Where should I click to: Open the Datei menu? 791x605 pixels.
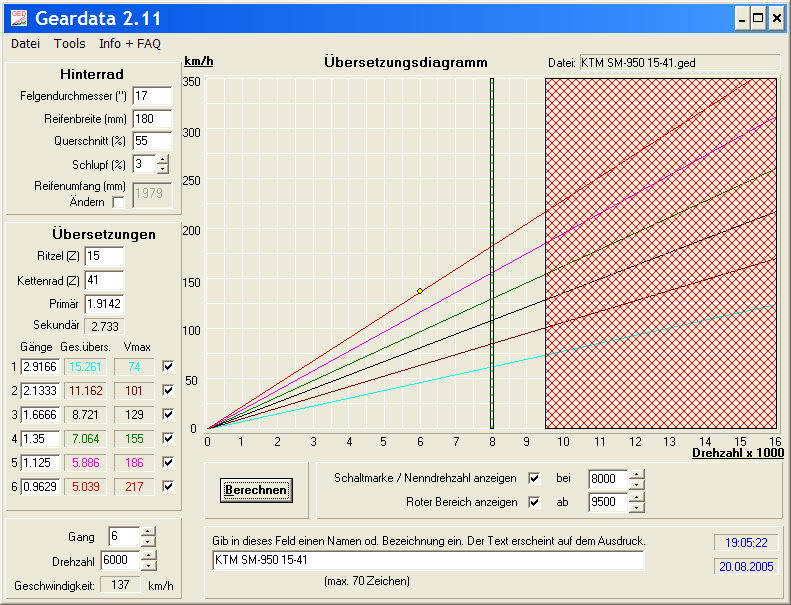(x=25, y=44)
